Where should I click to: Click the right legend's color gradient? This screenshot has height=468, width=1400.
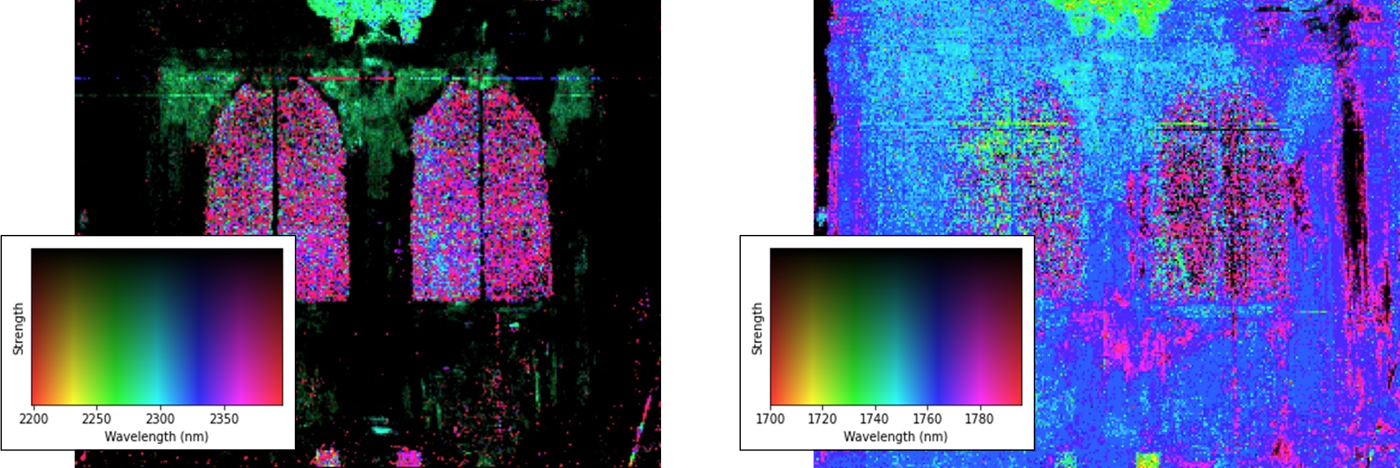(896, 326)
